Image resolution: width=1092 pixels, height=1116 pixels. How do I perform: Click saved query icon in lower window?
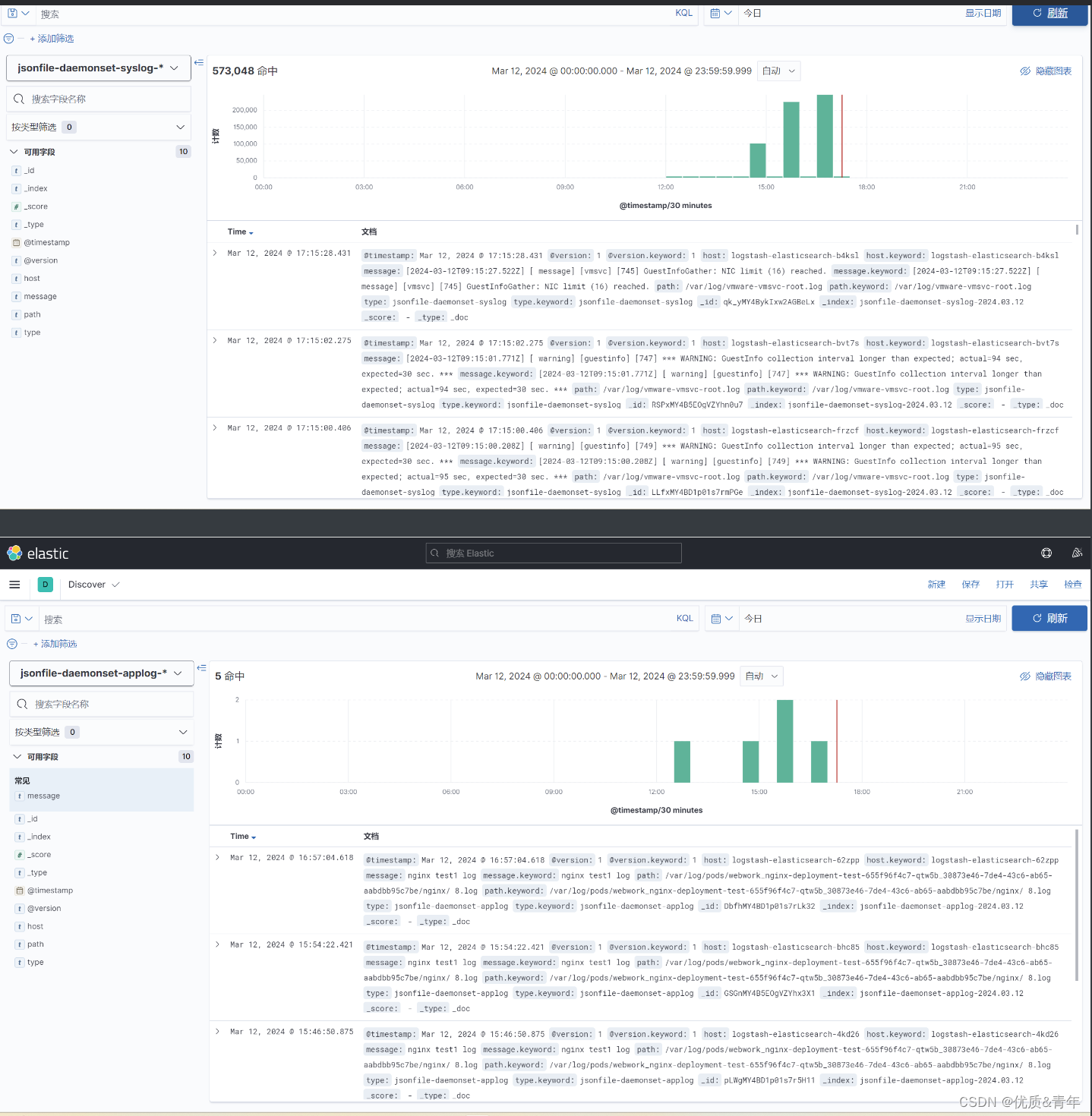[21, 619]
